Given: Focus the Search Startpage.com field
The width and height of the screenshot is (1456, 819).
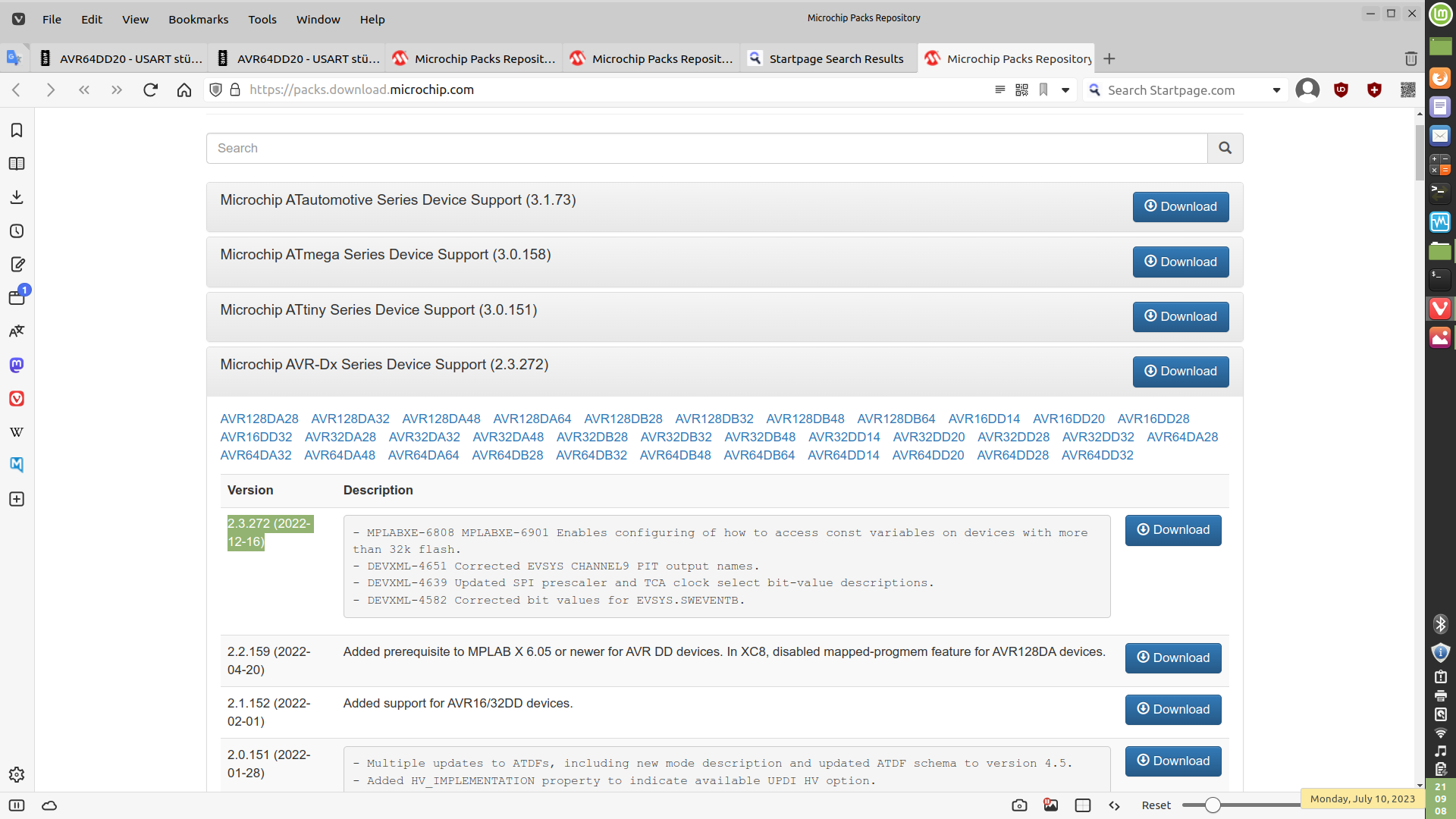Looking at the screenshot, I should tap(1186, 90).
